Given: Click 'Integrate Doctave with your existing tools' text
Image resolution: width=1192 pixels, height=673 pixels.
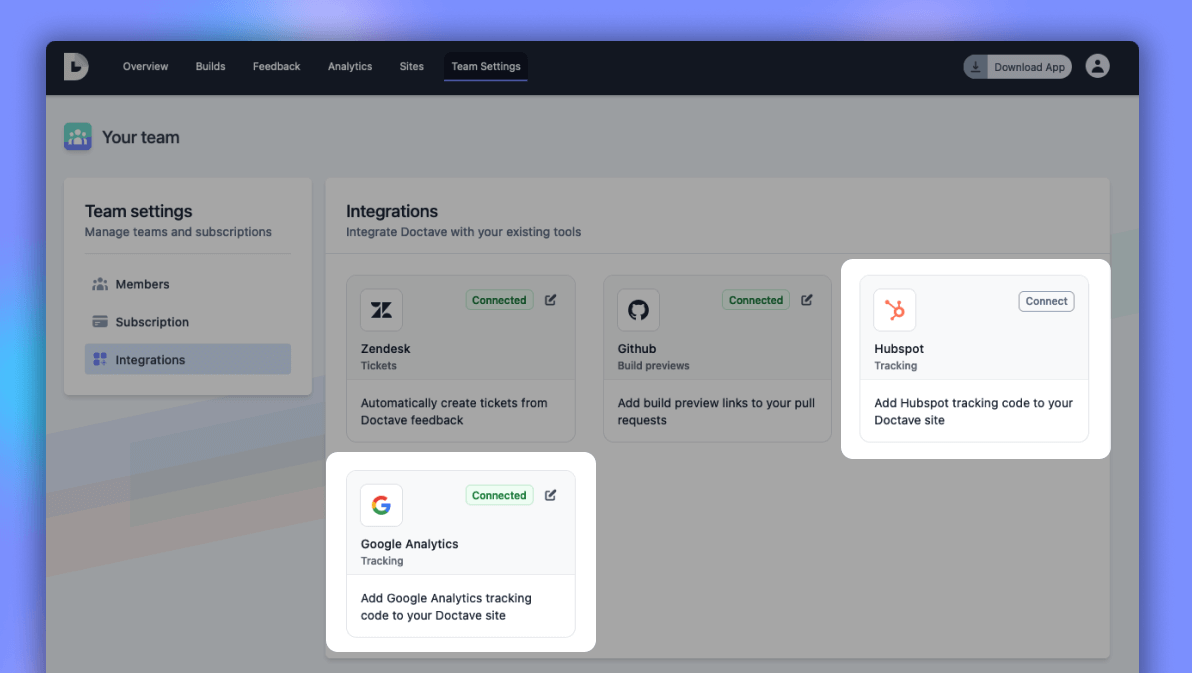Looking at the screenshot, I should click(x=463, y=232).
